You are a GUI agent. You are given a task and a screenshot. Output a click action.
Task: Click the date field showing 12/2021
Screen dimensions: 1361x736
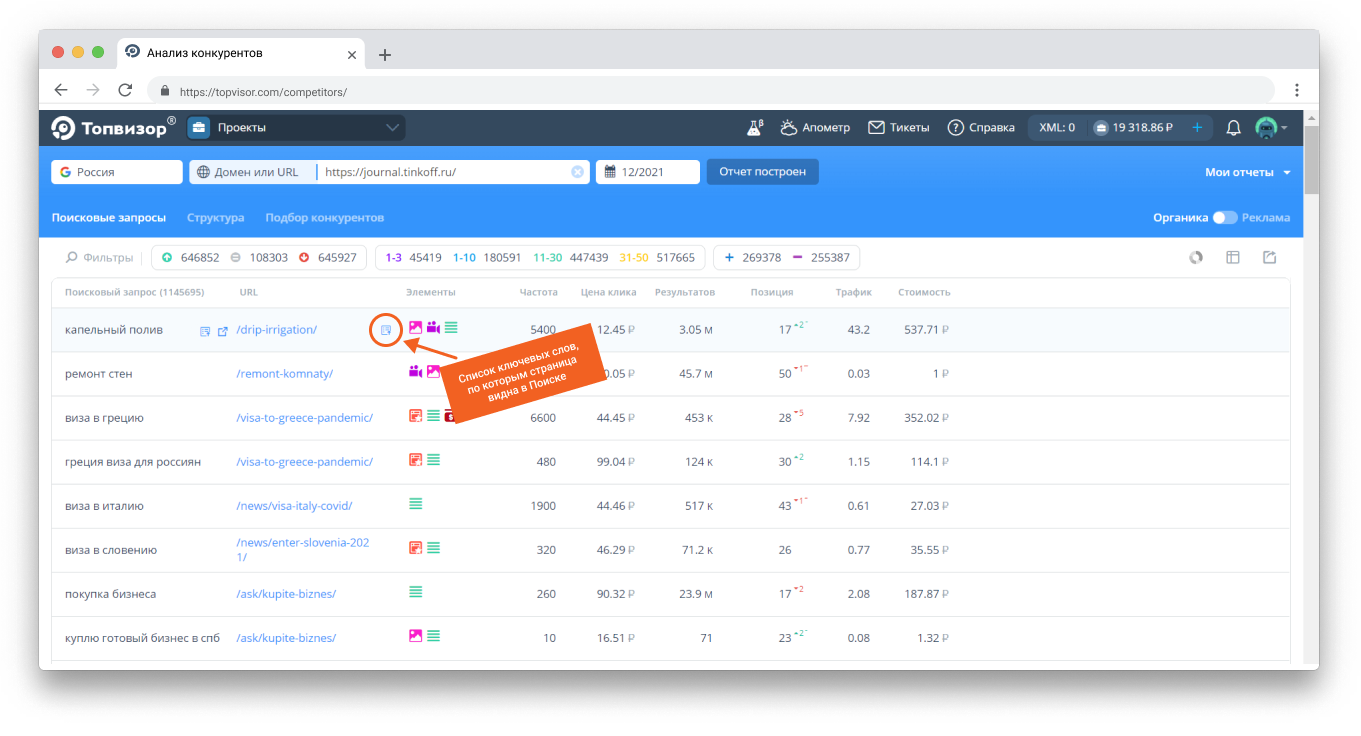647,172
